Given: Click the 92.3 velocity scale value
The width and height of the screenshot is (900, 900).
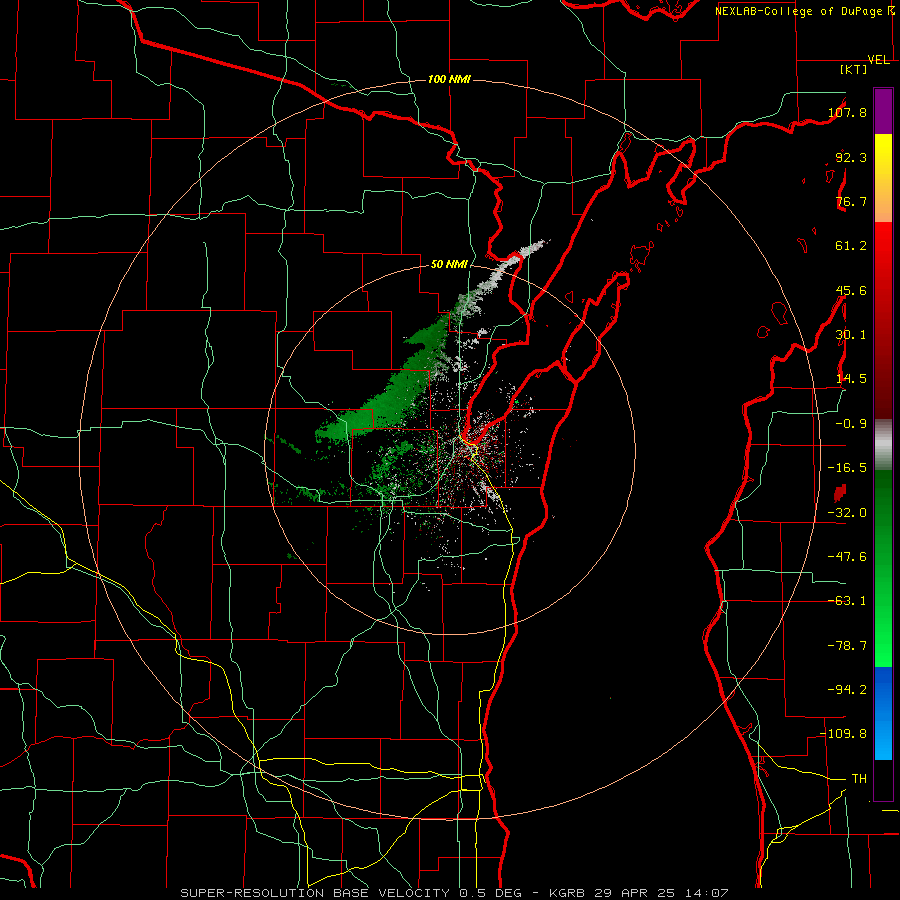Looking at the screenshot, I should click(851, 157).
